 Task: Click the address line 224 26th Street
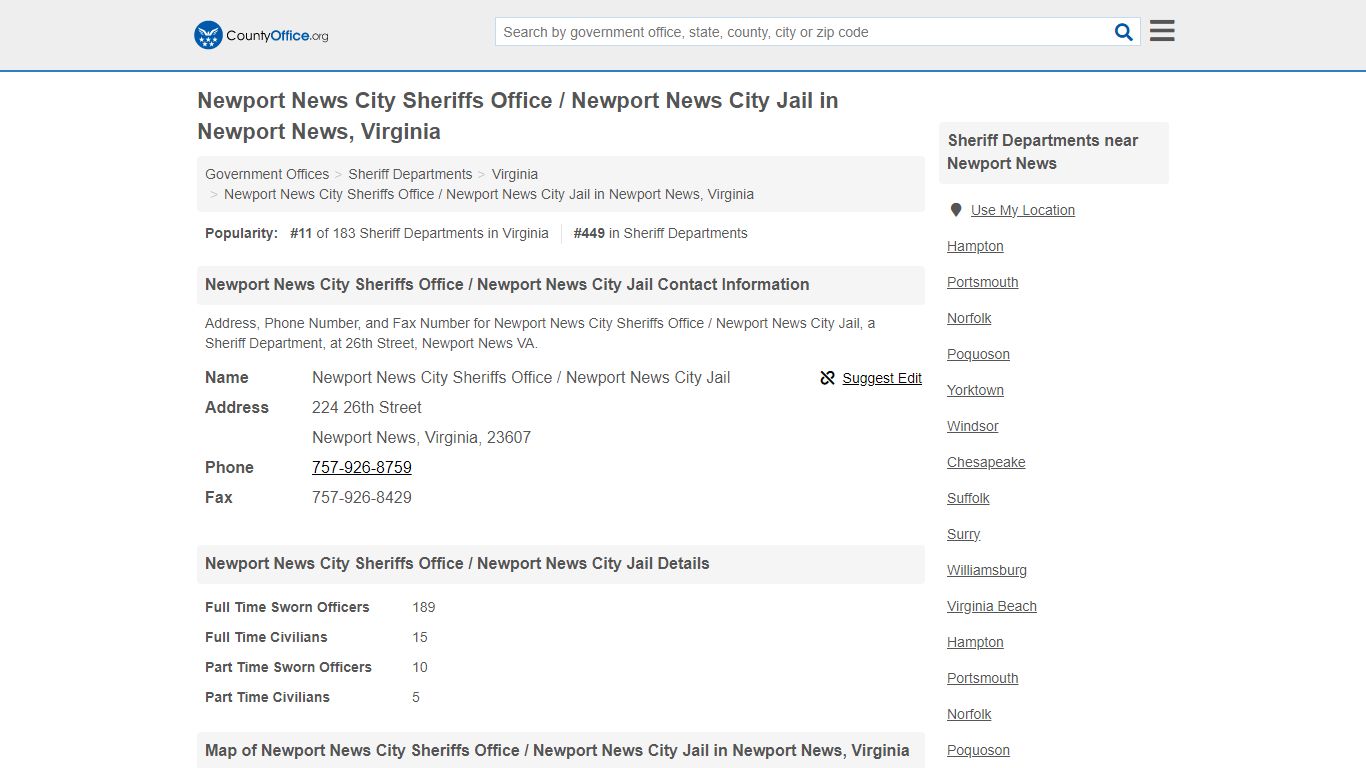(x=367, y=407)
